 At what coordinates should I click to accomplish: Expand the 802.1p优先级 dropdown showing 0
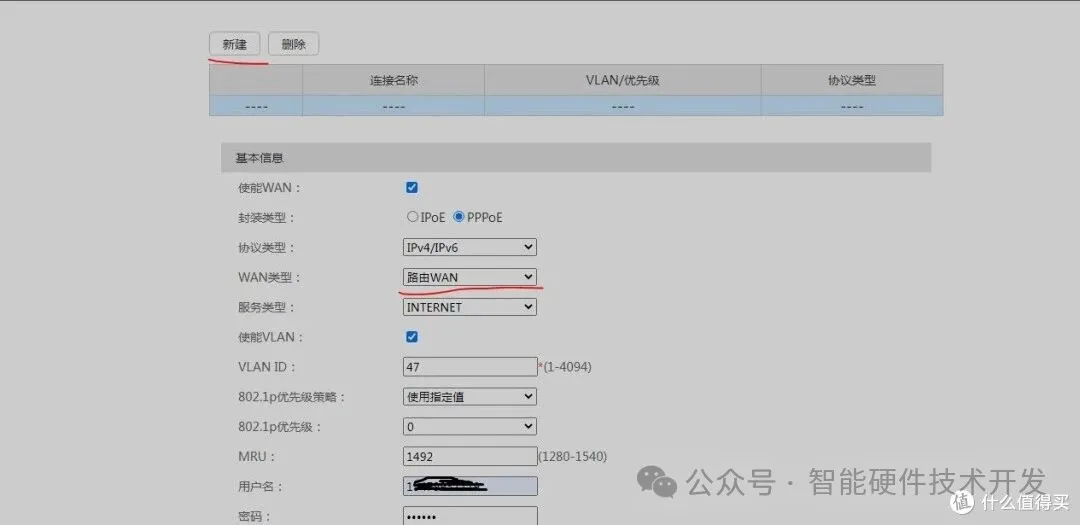point(469,427)
